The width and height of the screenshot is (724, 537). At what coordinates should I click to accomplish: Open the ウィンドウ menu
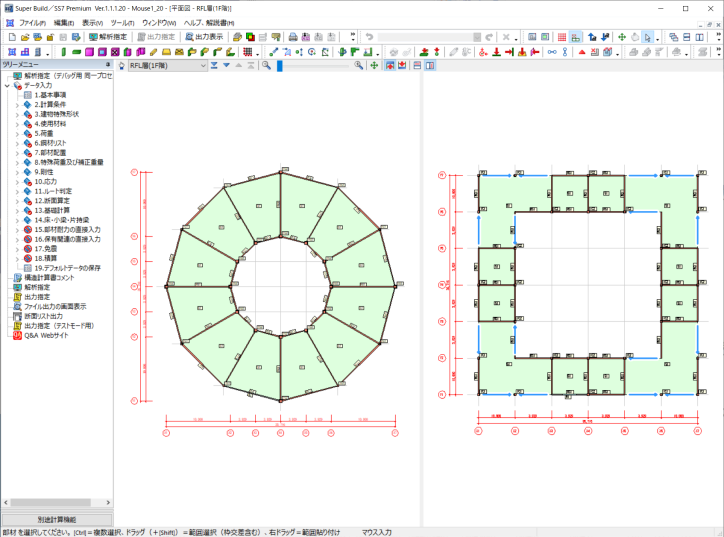(x=159, y=23)
